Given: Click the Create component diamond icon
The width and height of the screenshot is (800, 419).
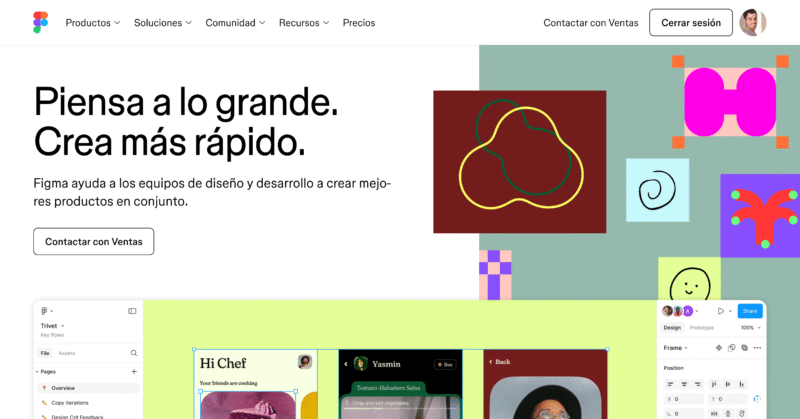Looking at the screenshot, I should pyautogui.click(x=719, y=348).
